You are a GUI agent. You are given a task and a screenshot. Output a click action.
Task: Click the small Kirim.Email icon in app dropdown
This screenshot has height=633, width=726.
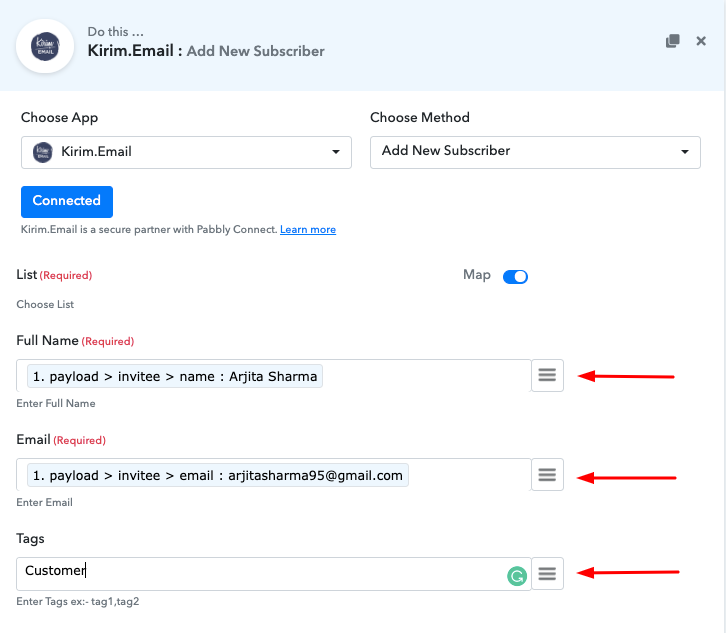[x=43, y=152]
